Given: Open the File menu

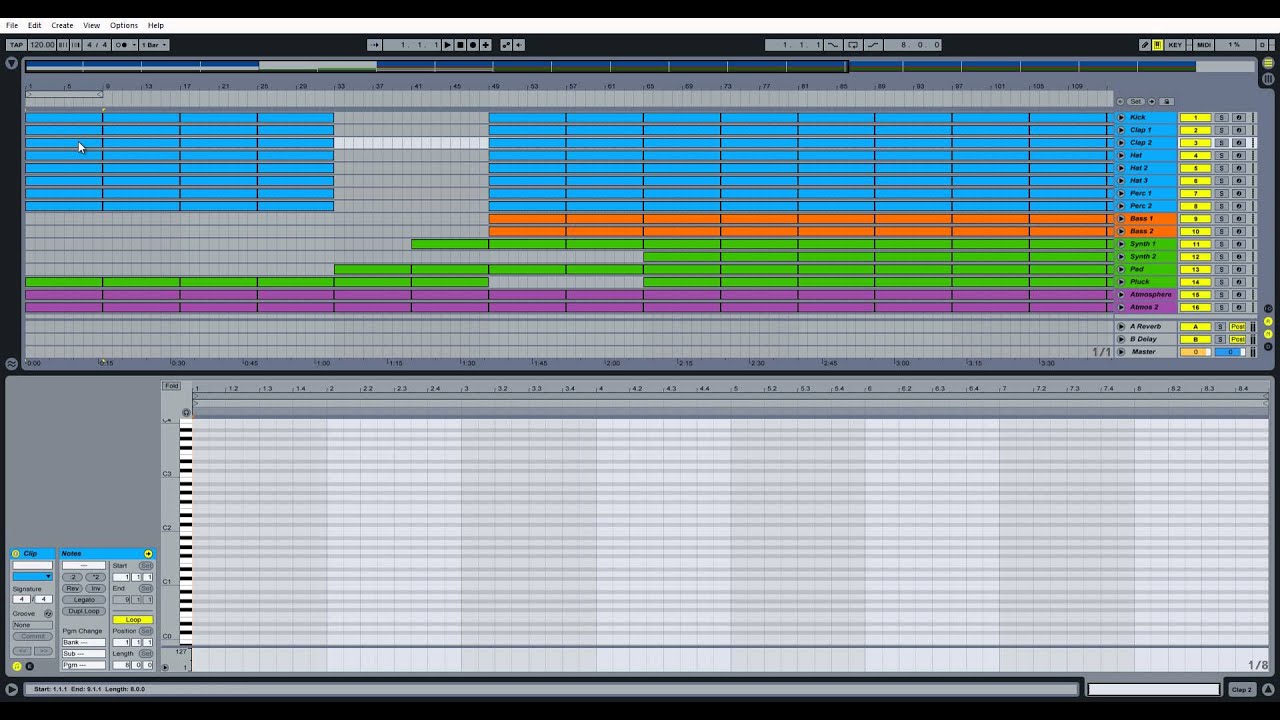Looking at the screenshot, I should pos(12,25).
